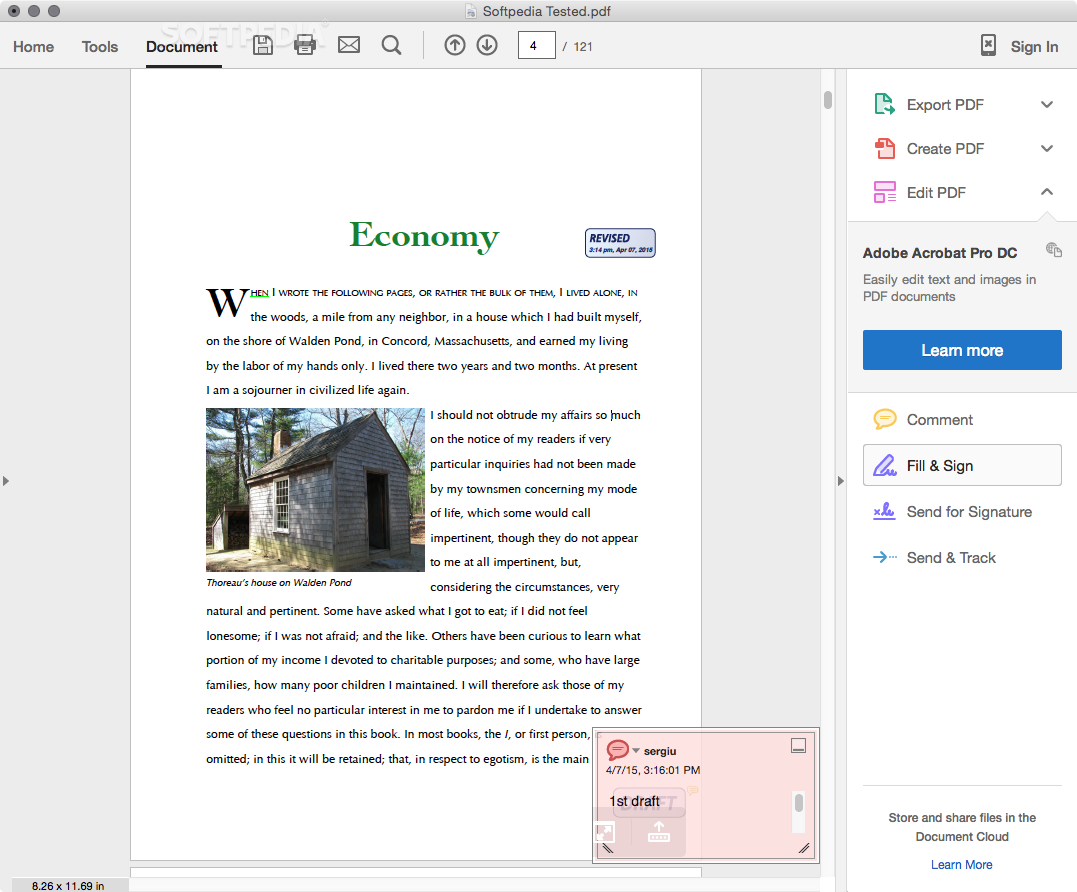1077x892 pixels.
Task: Select the Document tab
Action: click(182, 47)
